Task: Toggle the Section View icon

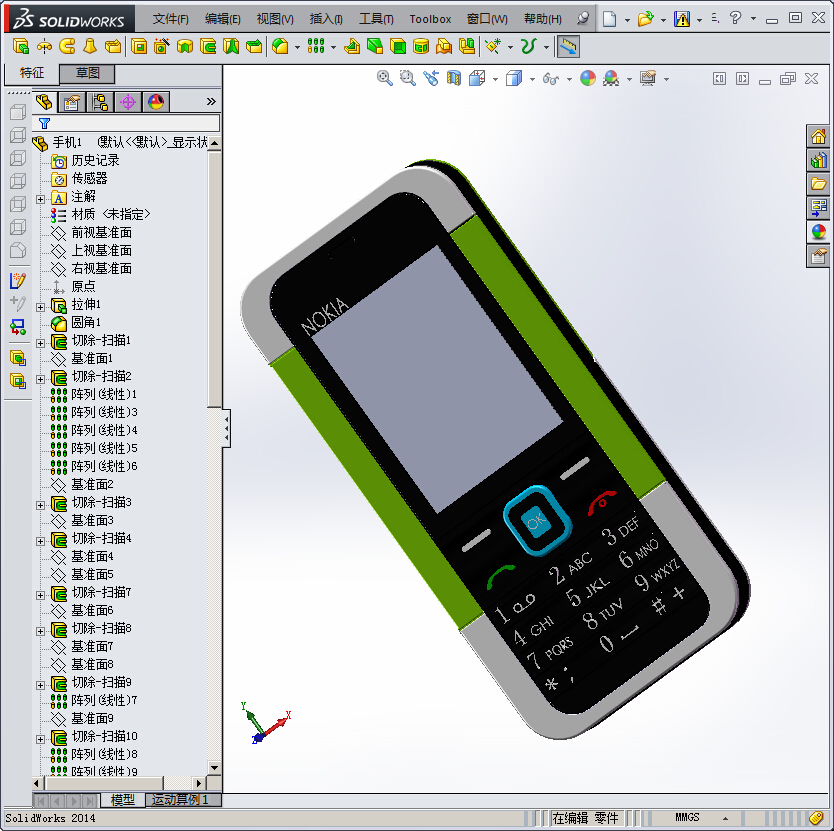Action: (454, 79)
